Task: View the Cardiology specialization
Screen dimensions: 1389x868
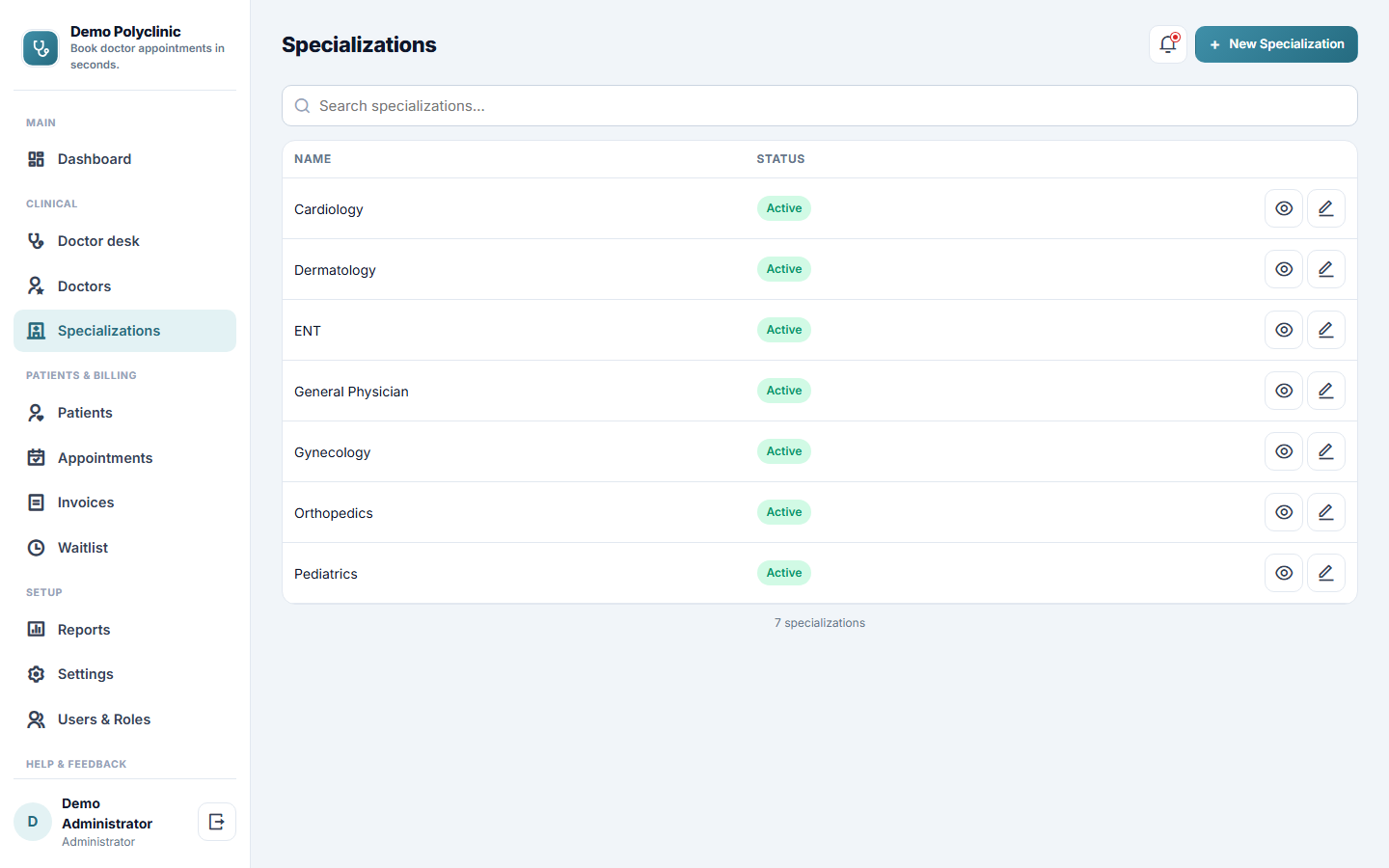Action: click(1284, 208)
